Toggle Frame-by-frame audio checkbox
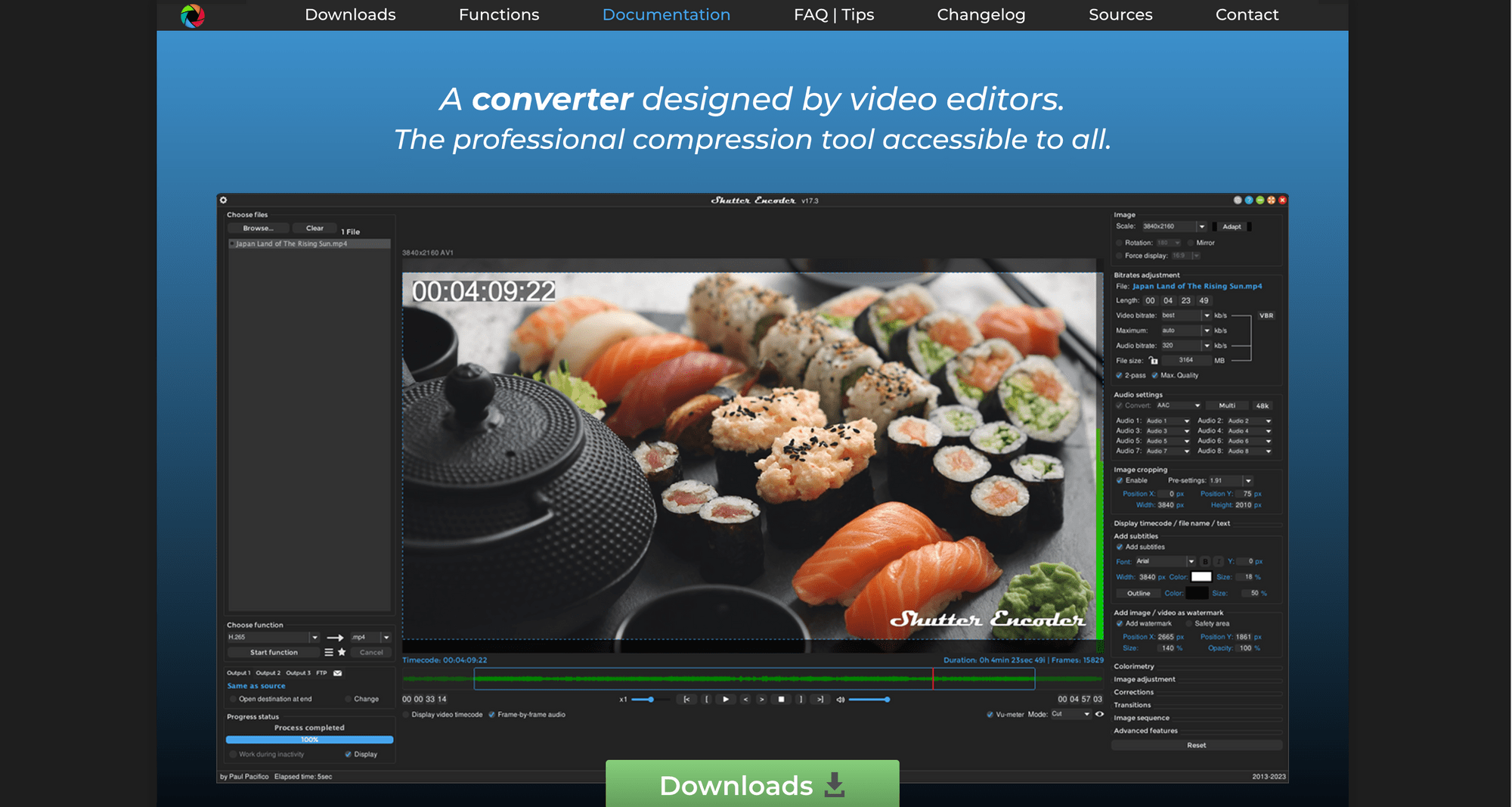 pyautogui.click(x=491, y=715)
